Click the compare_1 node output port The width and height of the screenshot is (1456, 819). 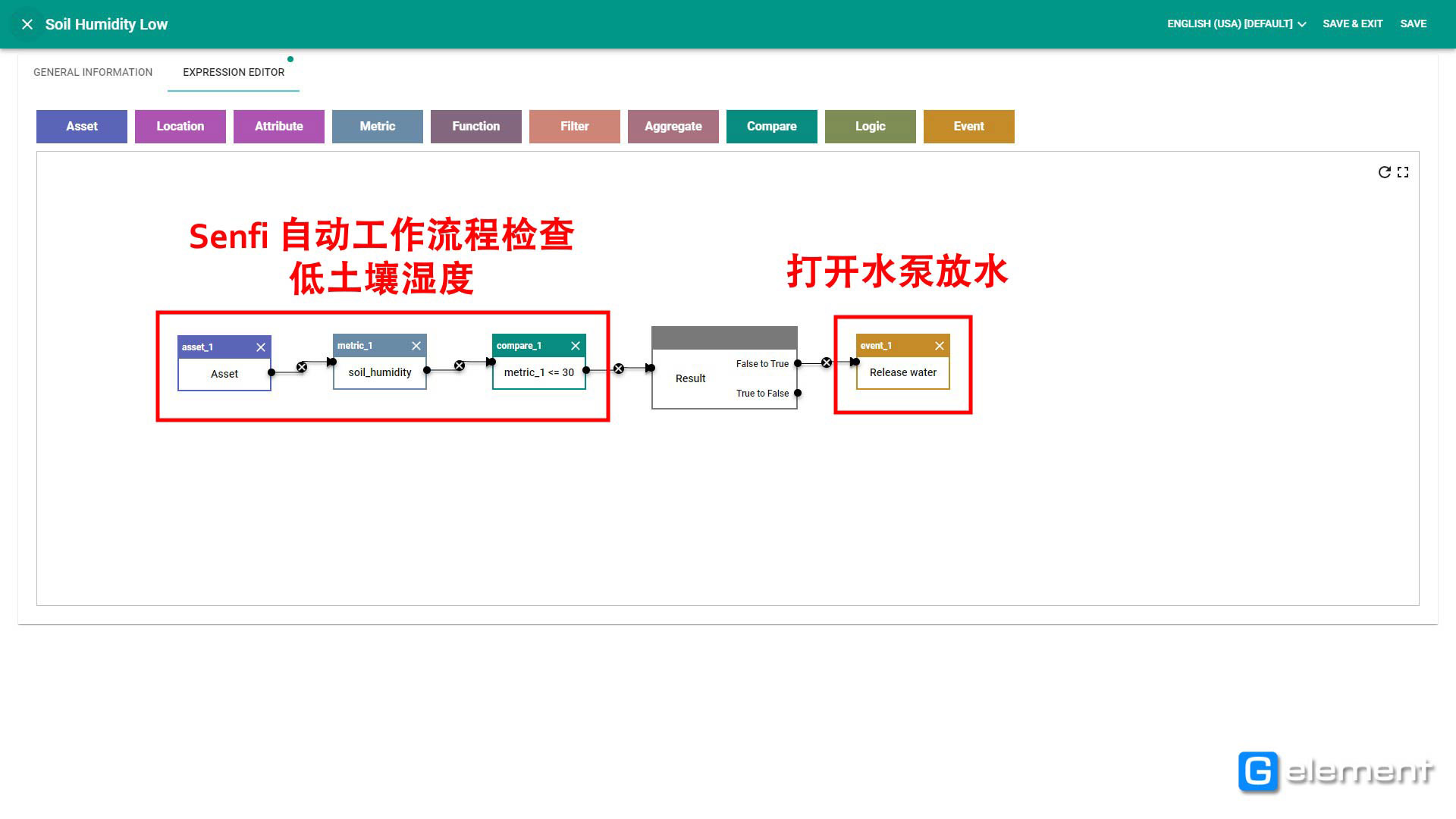coord(586,370)
